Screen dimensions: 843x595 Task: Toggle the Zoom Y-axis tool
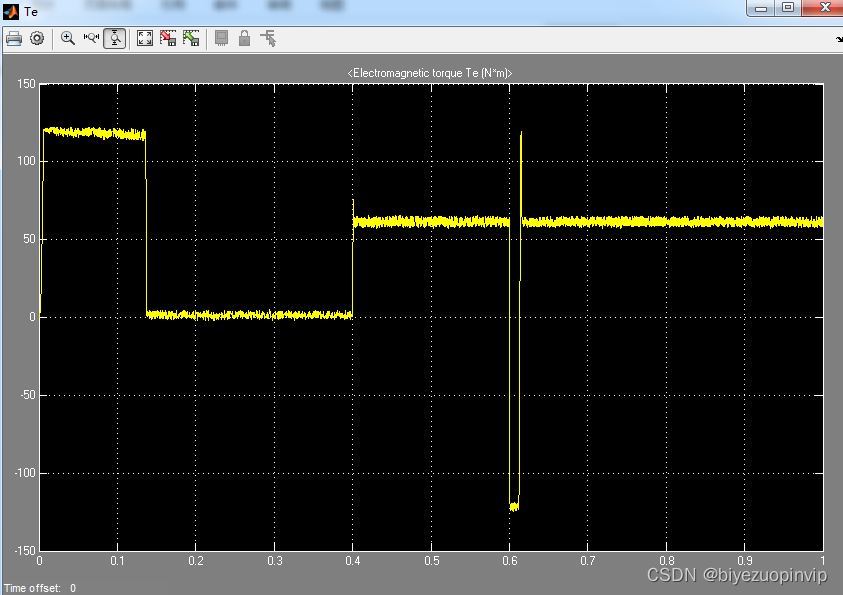[x=115, y=38]
